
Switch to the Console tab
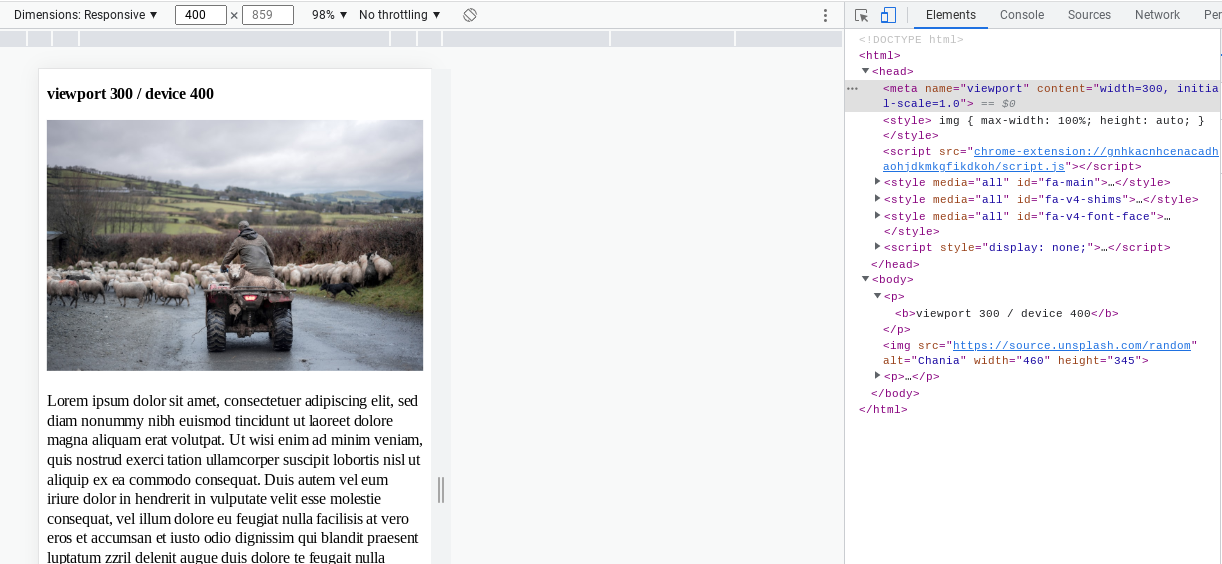pyautogui.click(x=1022, y=15)
